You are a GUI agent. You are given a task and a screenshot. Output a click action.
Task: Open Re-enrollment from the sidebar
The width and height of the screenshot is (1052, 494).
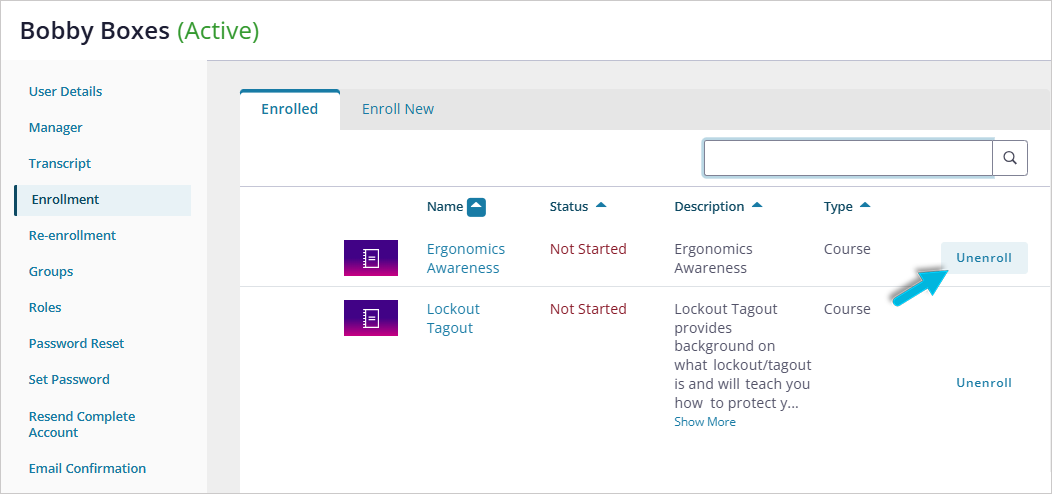pos(72,236)
